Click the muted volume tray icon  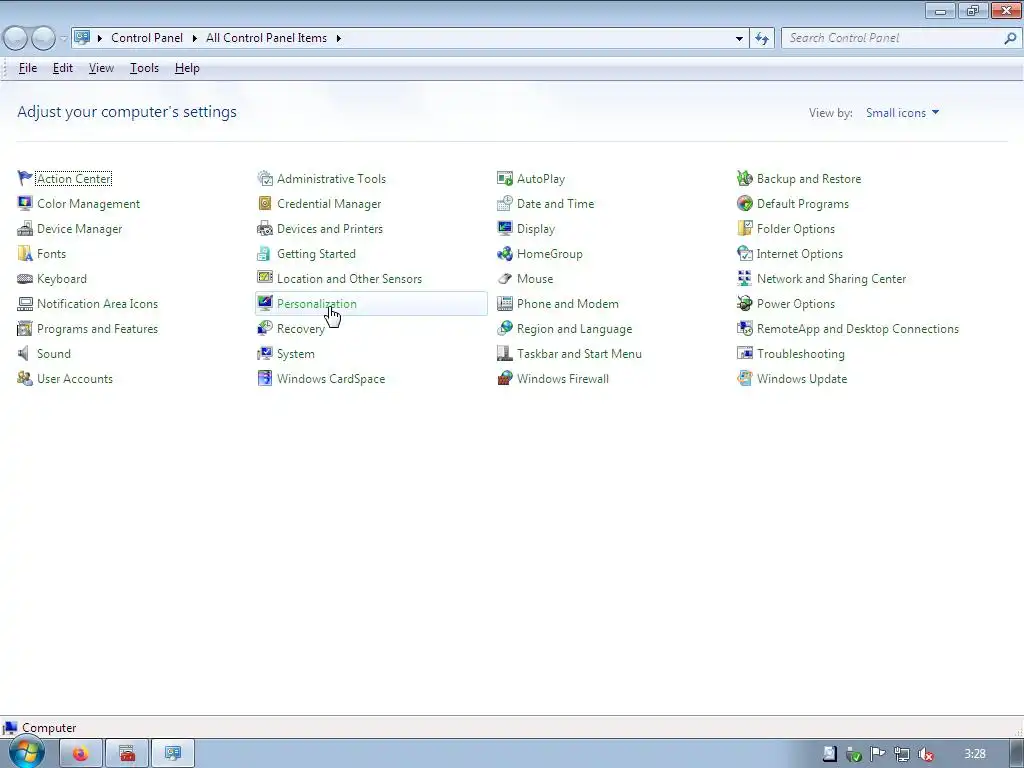[925, 754]
